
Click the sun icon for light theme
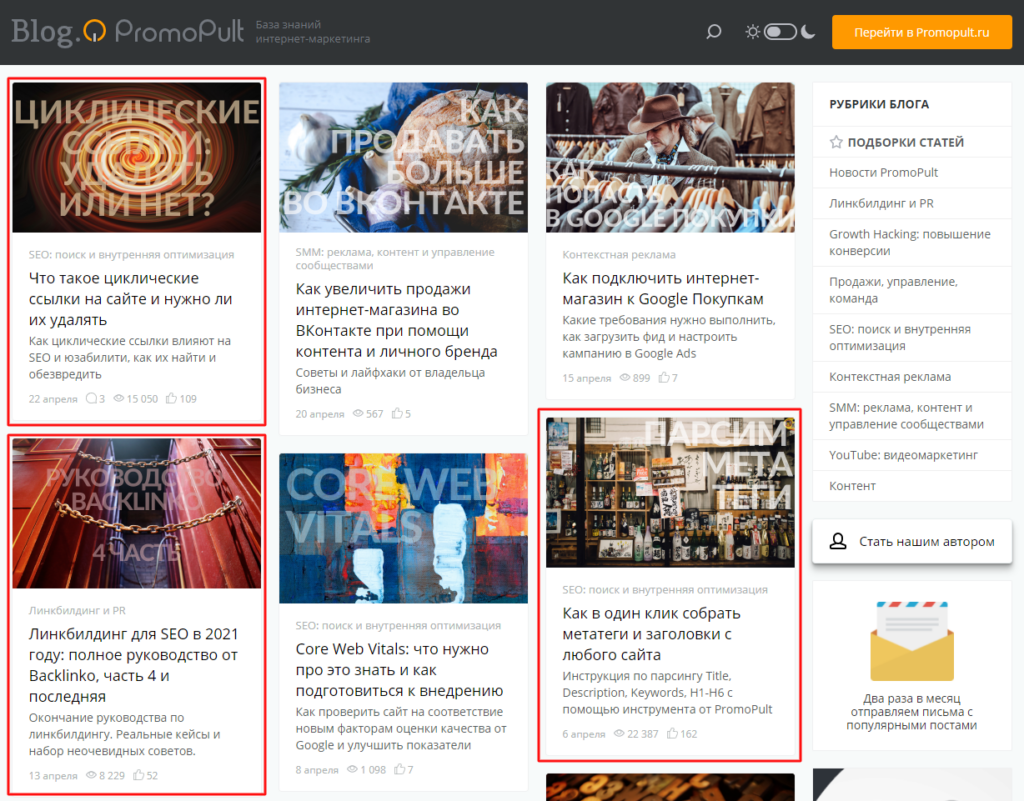[752, 32]
